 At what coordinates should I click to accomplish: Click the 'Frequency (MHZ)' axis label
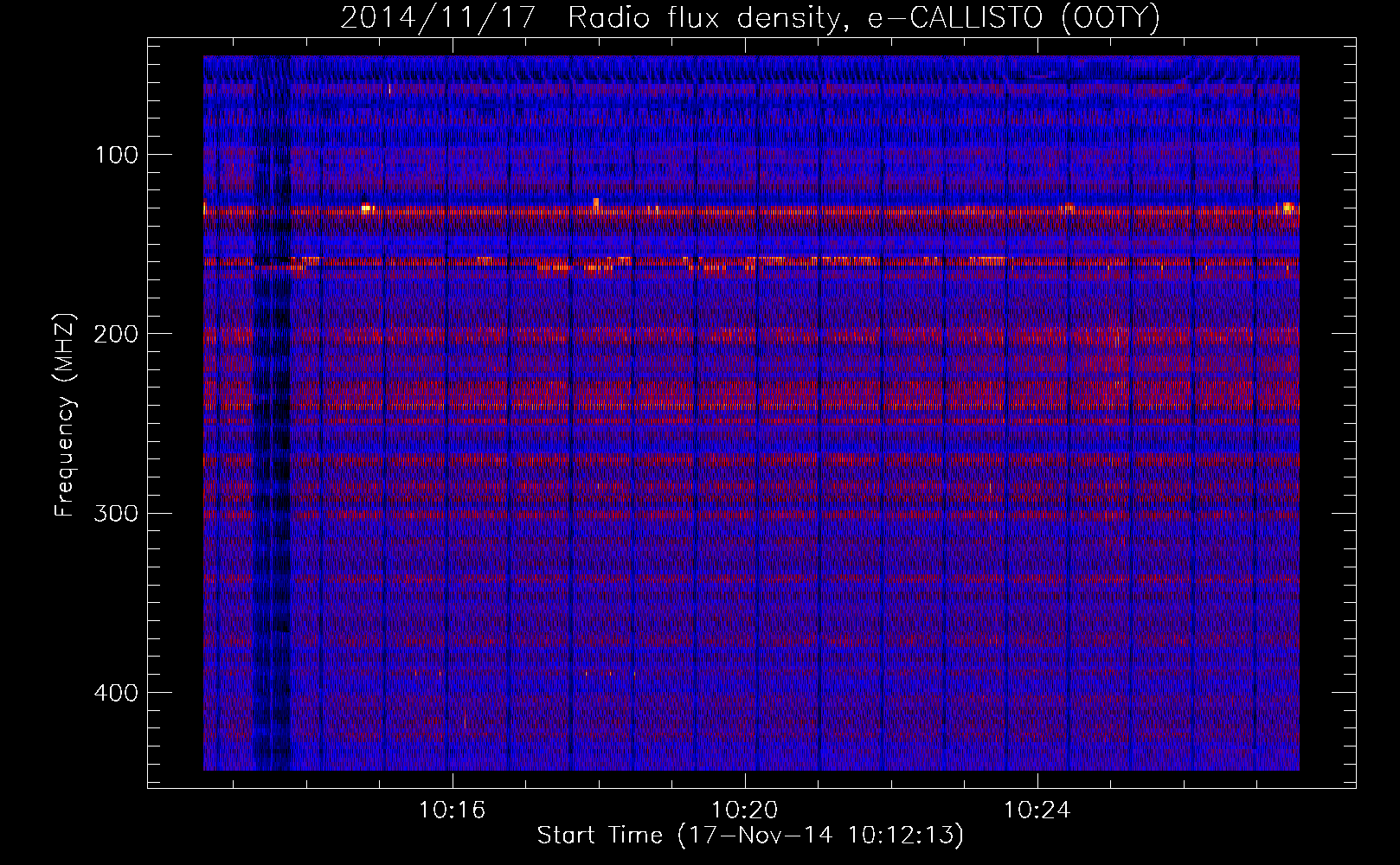click(x=65, y=415)
